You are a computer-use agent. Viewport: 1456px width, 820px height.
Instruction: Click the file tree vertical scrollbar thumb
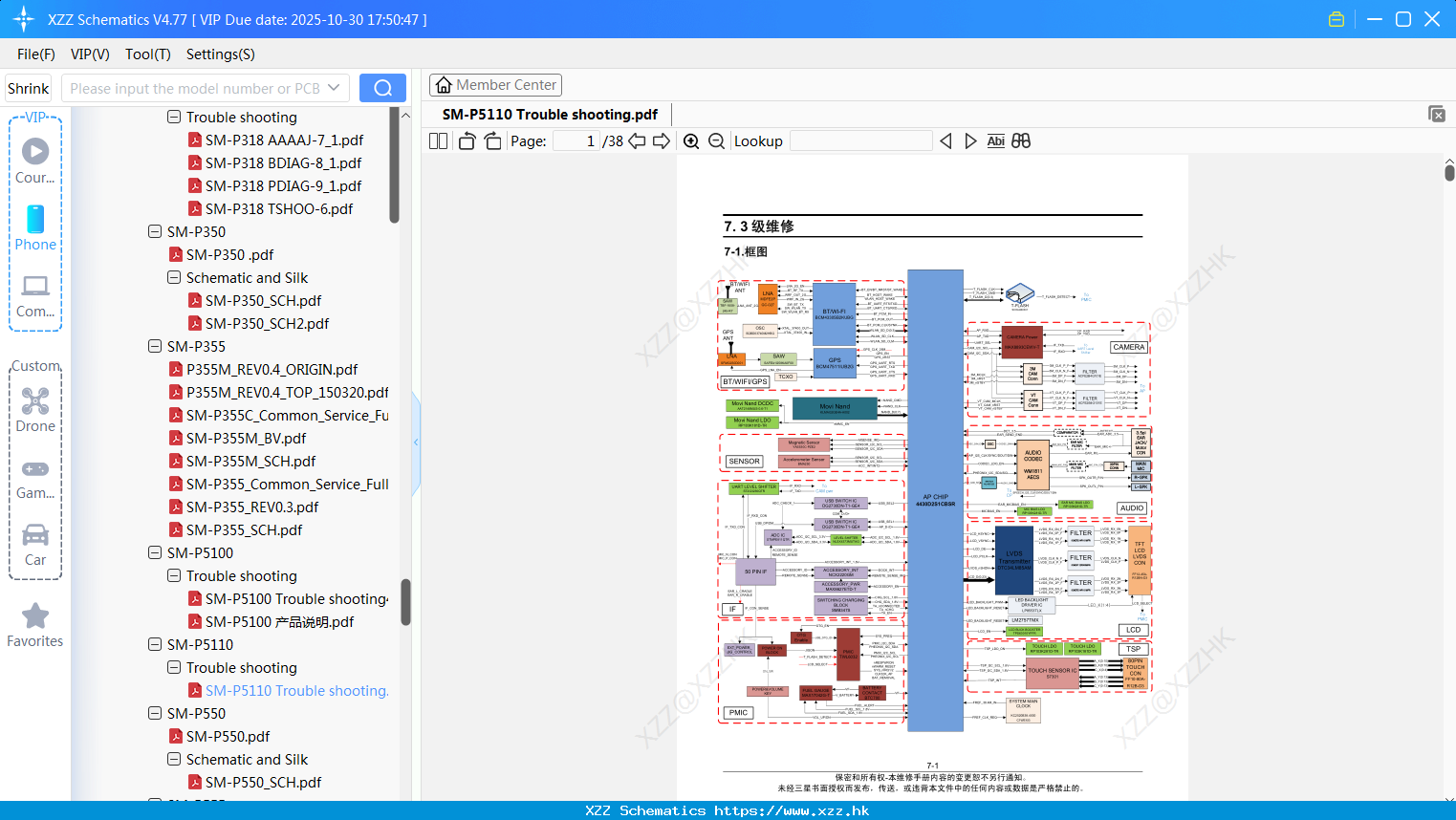[x=405, y=602]
